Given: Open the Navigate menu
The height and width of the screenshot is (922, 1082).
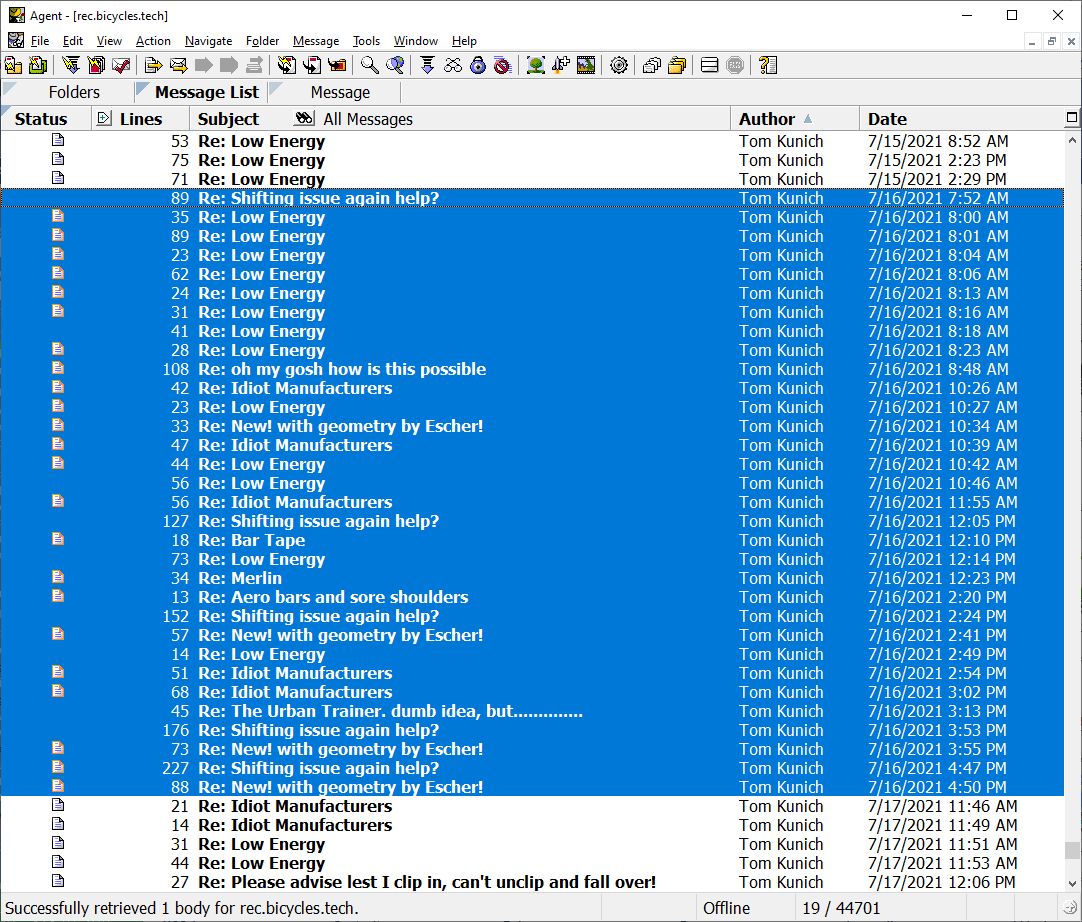Looking at the screenshot, I should [208, 41].
